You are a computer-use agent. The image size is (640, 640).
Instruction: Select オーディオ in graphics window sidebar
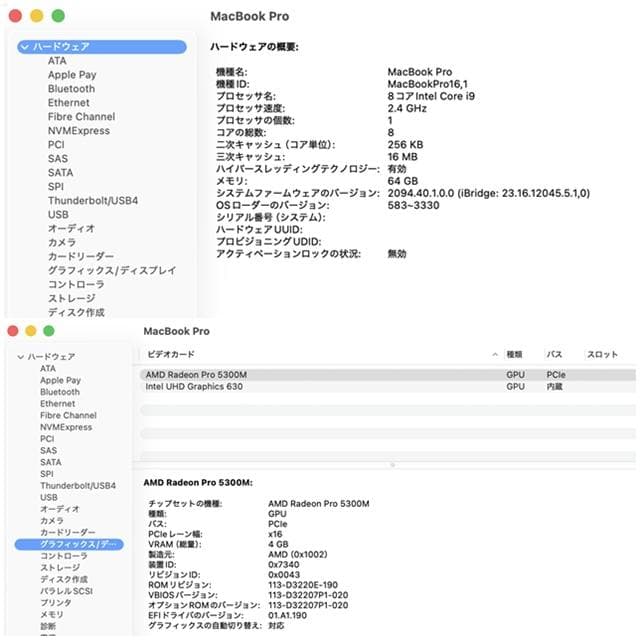click(x=60, y=509)
